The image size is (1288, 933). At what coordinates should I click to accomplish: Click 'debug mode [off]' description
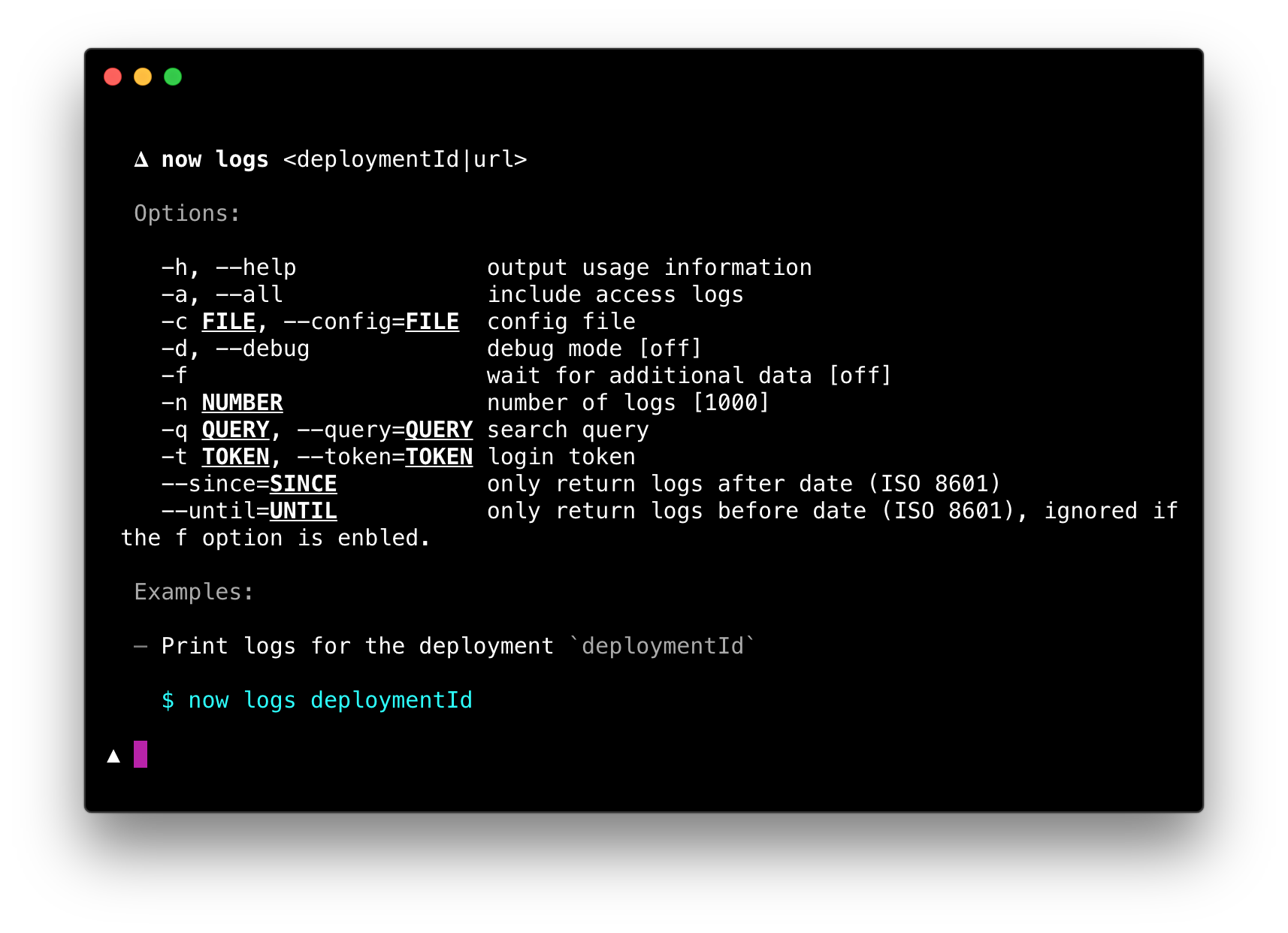pos(594,349)
